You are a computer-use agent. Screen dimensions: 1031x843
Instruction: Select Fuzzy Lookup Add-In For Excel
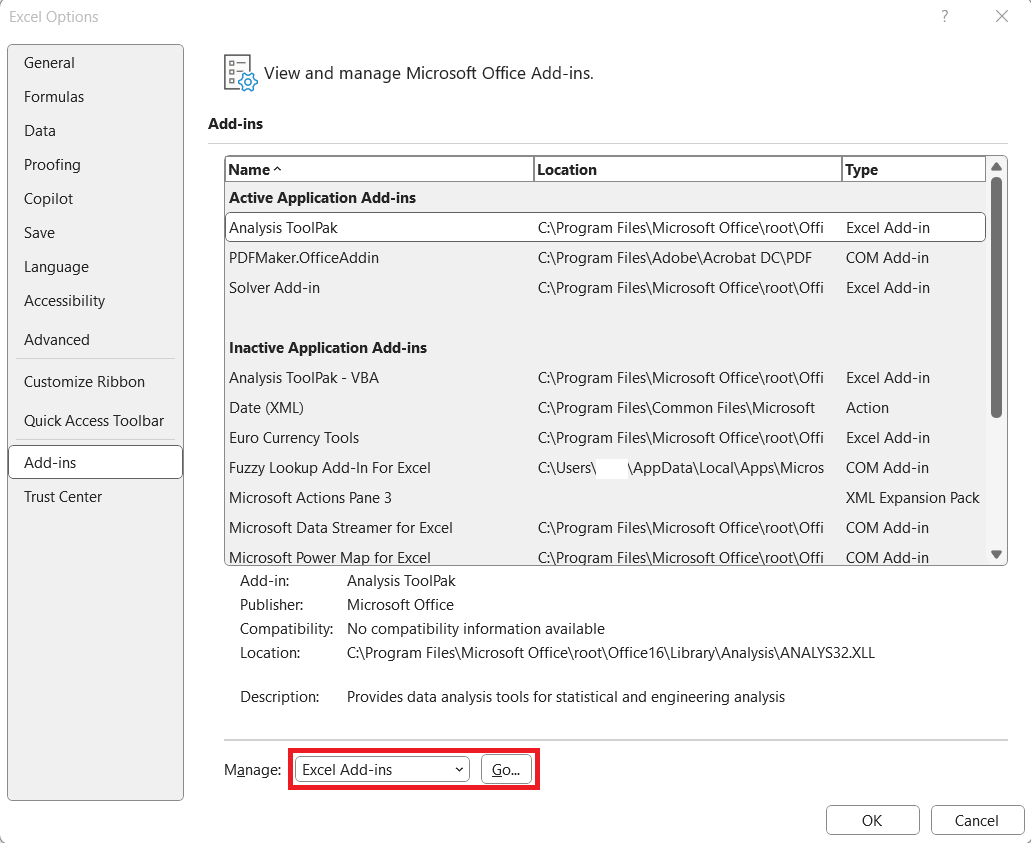605,468
